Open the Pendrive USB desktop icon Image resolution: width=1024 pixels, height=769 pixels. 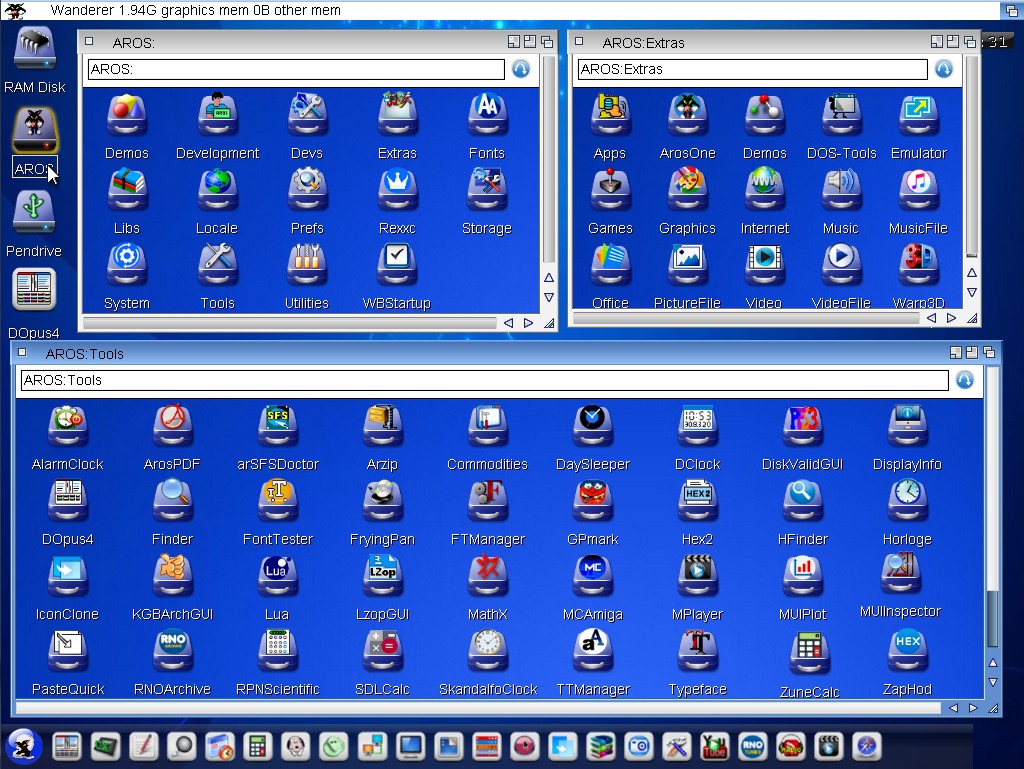click(34, 215)
